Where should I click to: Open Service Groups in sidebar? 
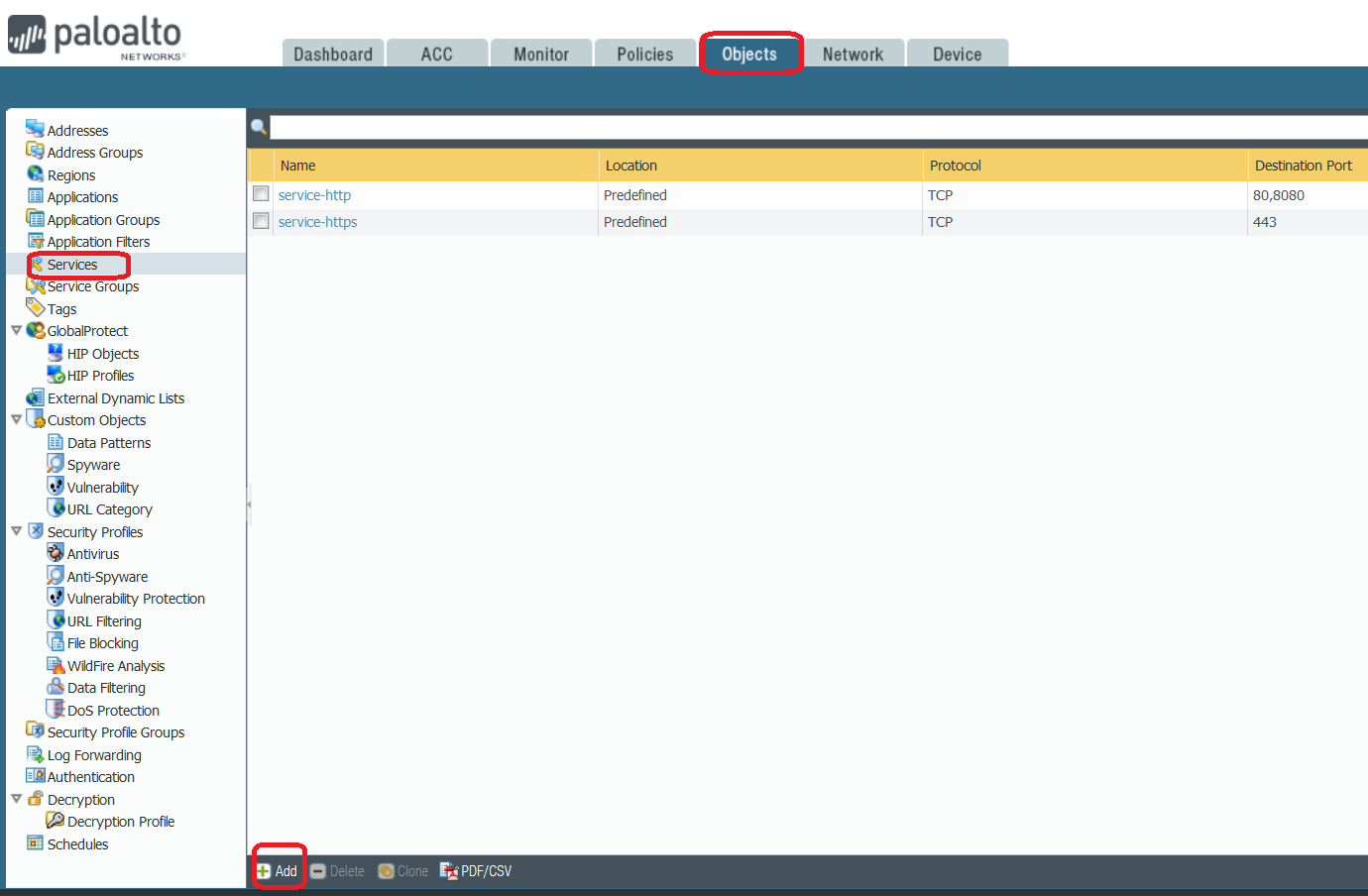coord(93,286)
